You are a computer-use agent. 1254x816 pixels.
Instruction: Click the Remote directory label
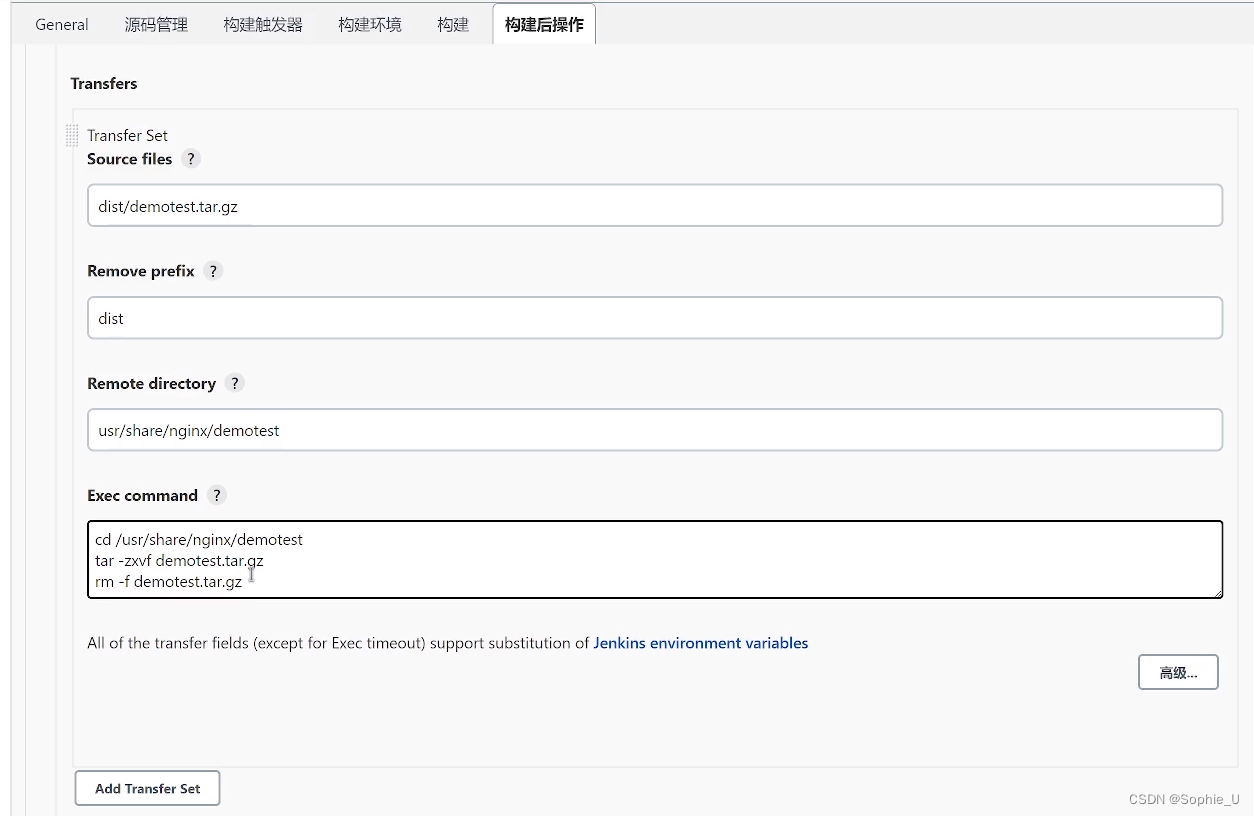pyautogui.click(x=151, y=383)
